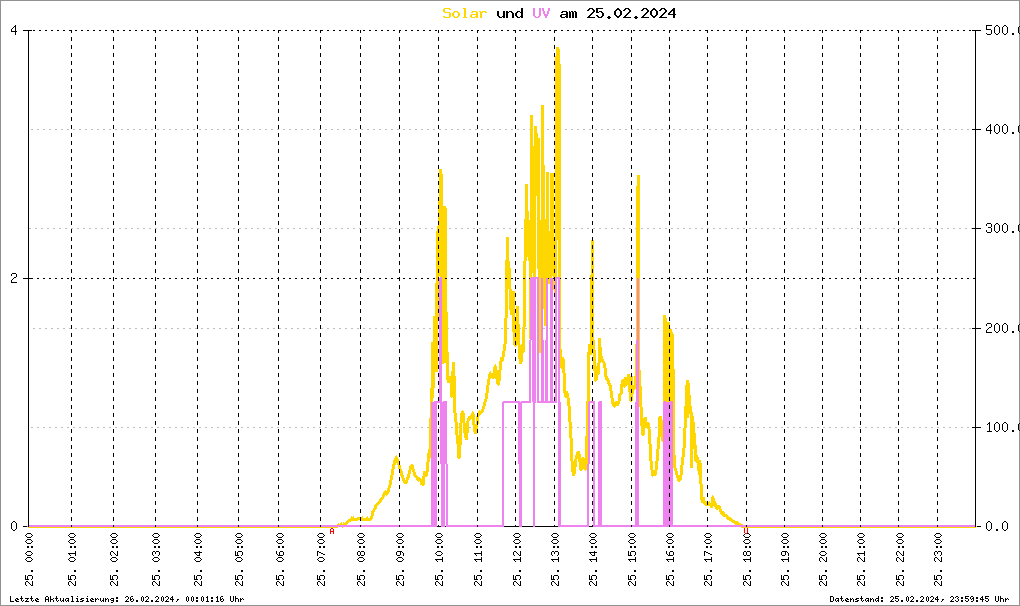Click the 'Datenstand' timestamp in the footer
Screen dimensions: 1020x606
pos(919,599)
